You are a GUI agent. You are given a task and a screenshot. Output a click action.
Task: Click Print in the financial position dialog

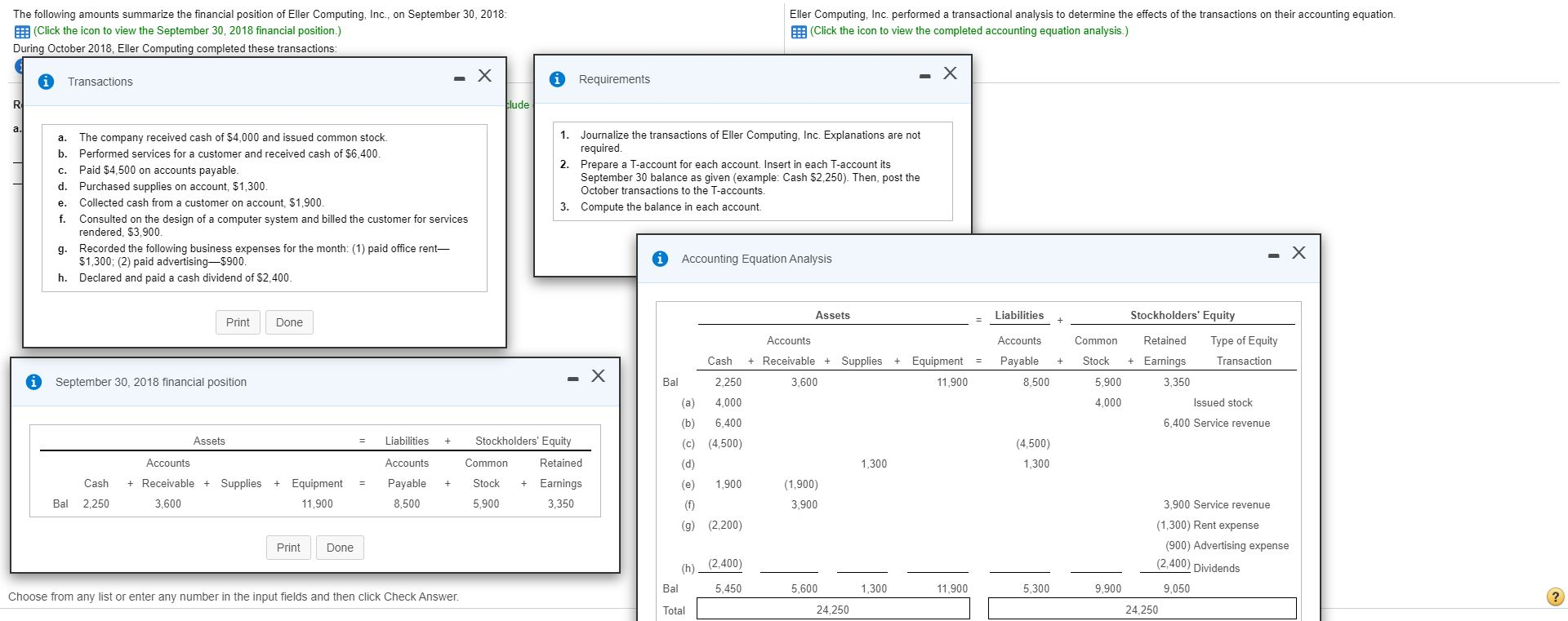point(288,548)
